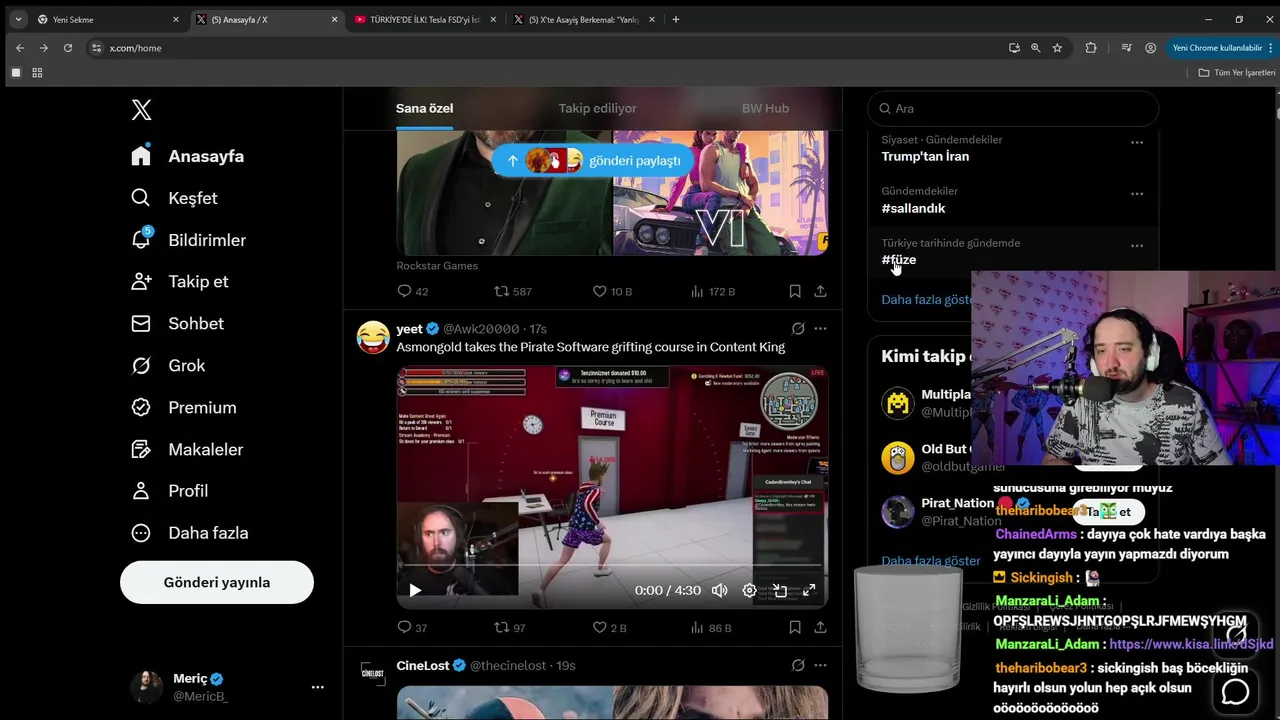
Task: Open Tüm Yer İşaretleri bookmarks folder
Action: coord(1237,72)
